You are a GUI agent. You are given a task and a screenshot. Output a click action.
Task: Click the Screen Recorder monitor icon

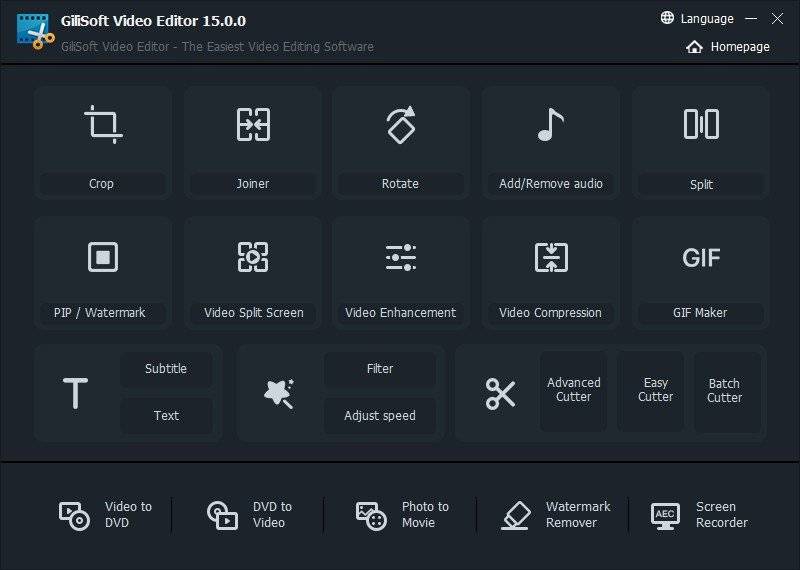click(x=665, y=516)
